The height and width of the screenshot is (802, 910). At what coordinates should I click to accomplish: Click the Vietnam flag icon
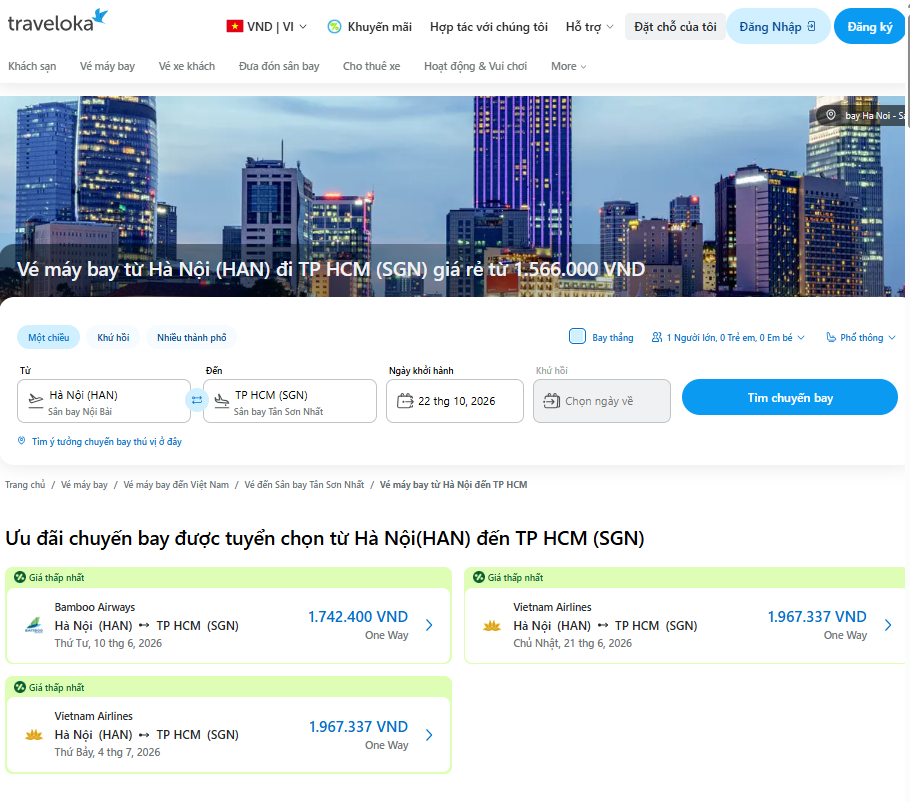tap(234, 27)
